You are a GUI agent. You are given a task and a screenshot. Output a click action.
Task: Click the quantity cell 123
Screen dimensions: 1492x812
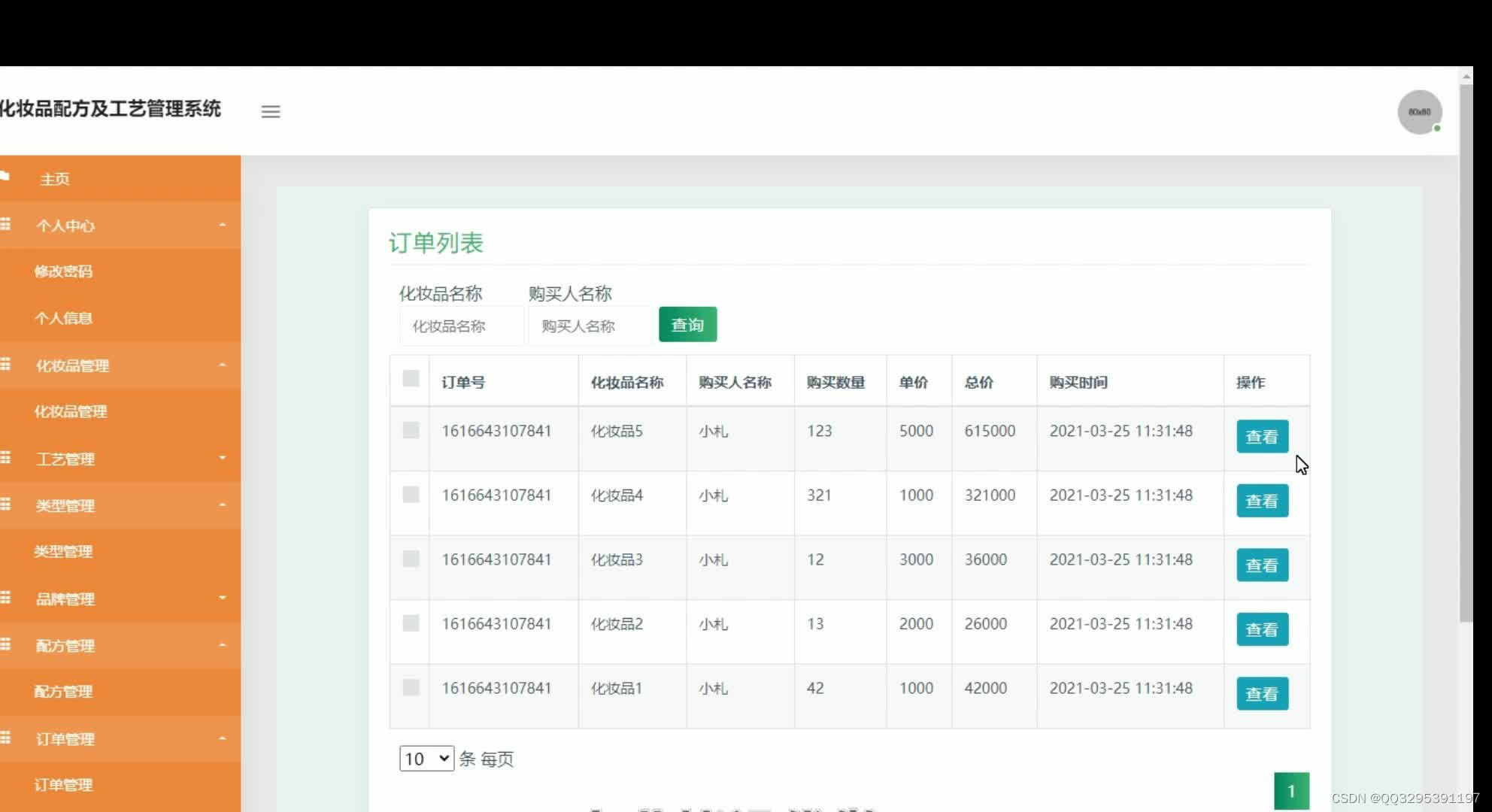pyautogui.click(x=819, y=431)
